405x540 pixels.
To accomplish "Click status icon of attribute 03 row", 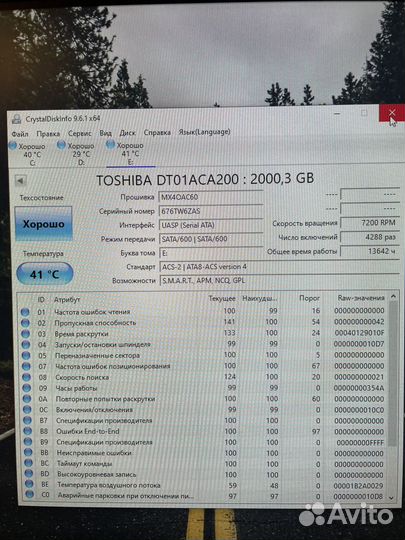I will point(25,334).
